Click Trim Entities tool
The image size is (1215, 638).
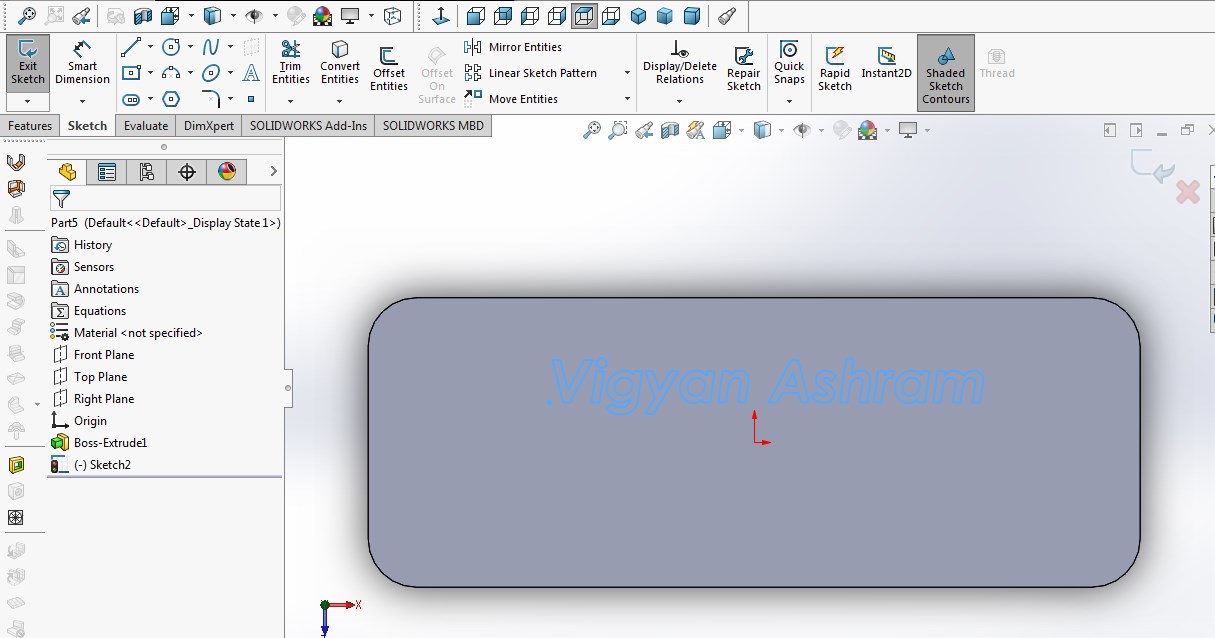pyautogui.click(x=291, y=63)
